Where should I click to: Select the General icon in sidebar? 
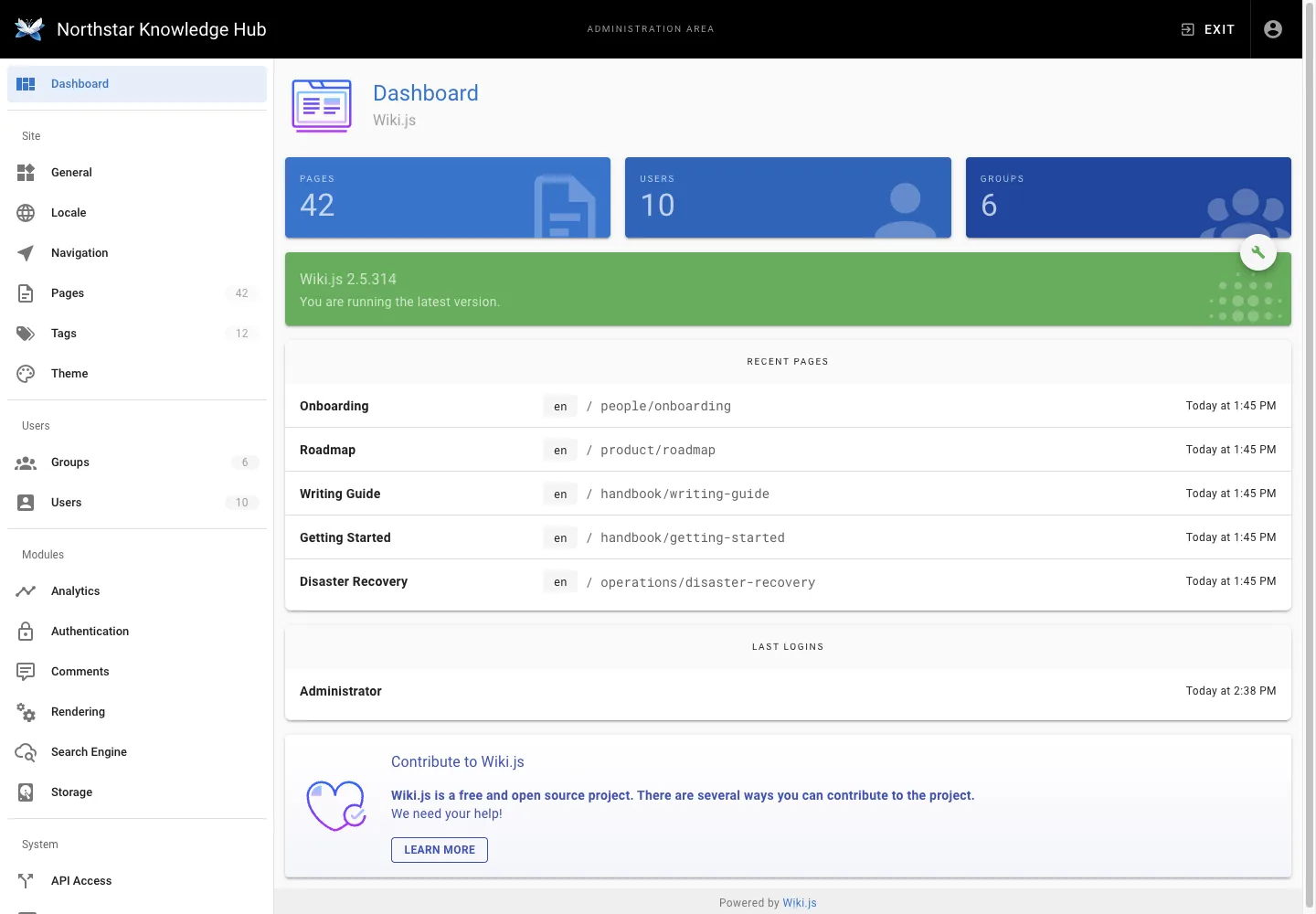pyautogui.click(x=26, y=173)
